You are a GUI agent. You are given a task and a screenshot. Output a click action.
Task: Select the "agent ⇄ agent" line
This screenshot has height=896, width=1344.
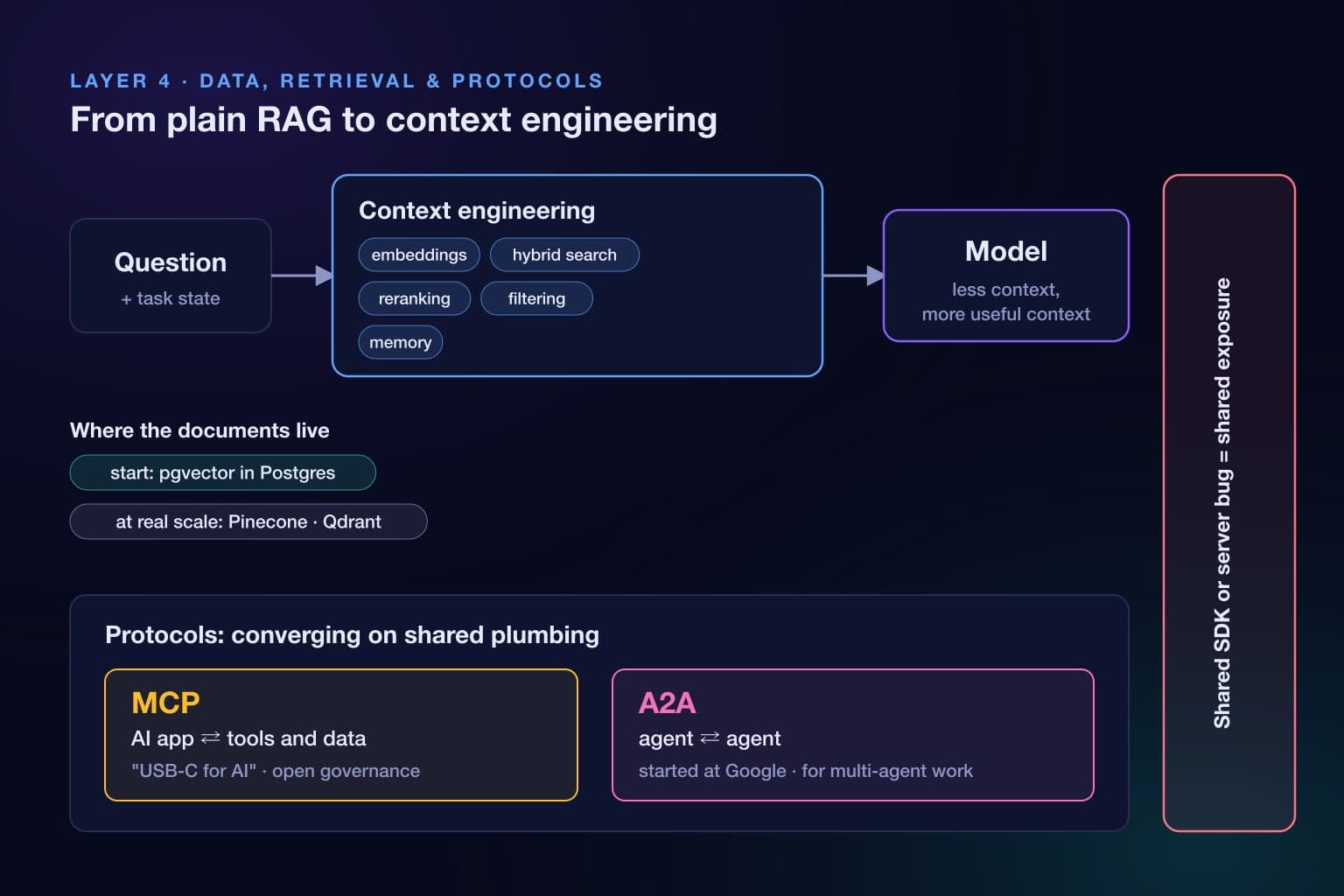[x=710, y=738]
